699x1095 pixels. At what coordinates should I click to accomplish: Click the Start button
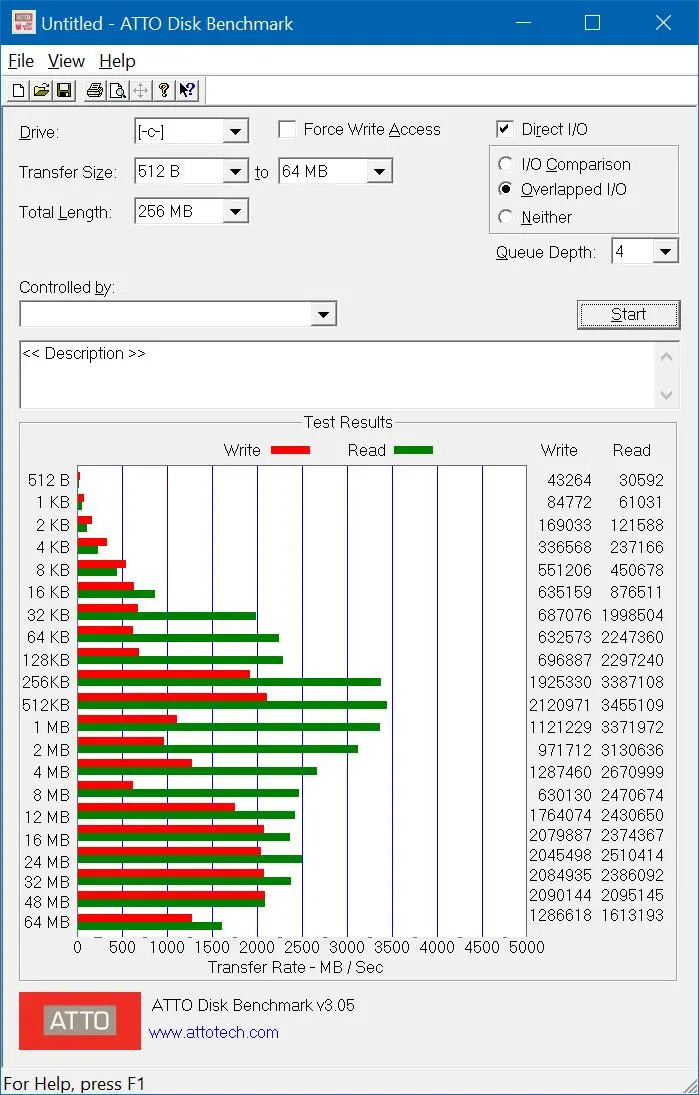point(628,314)
